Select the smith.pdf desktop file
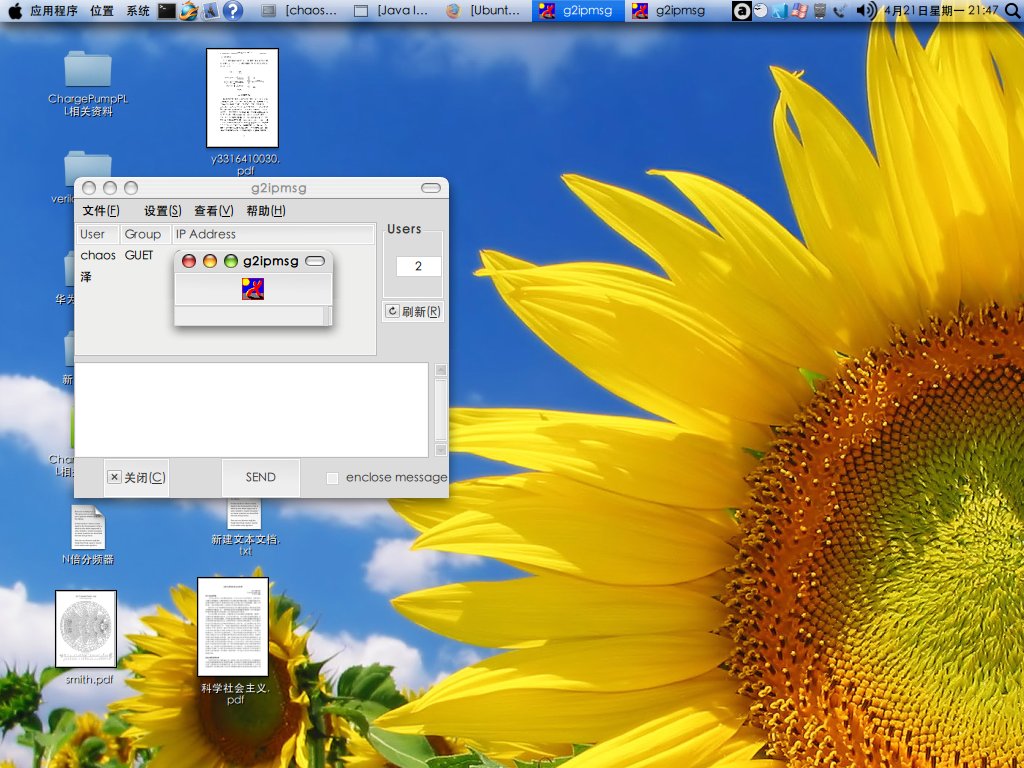1024x768 pixels. [88, 637]
